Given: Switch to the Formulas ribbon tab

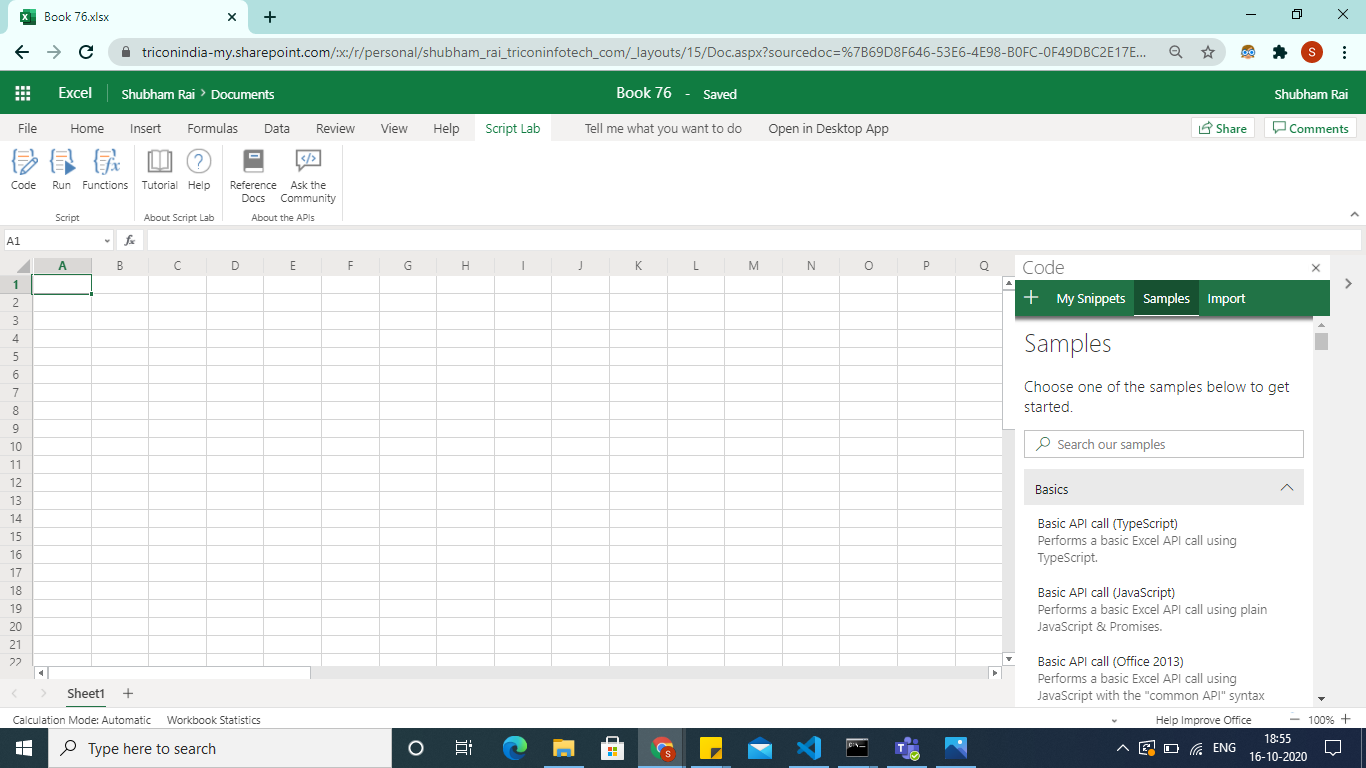Looking at the screenshot, I should click(x=212, y=128).
